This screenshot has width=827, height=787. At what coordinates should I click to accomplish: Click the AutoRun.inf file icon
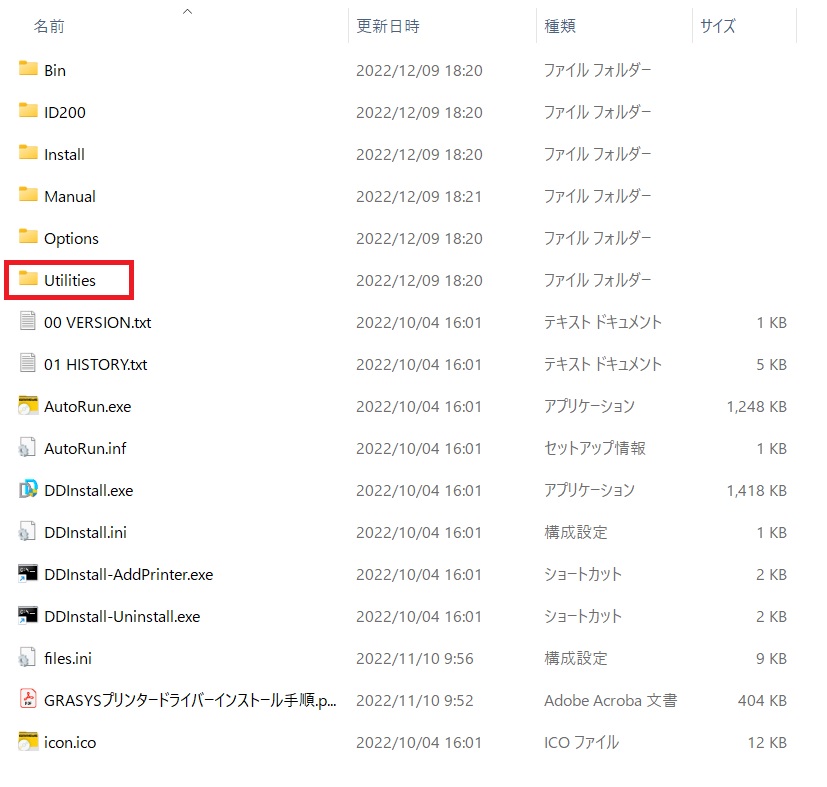(28, 447)
